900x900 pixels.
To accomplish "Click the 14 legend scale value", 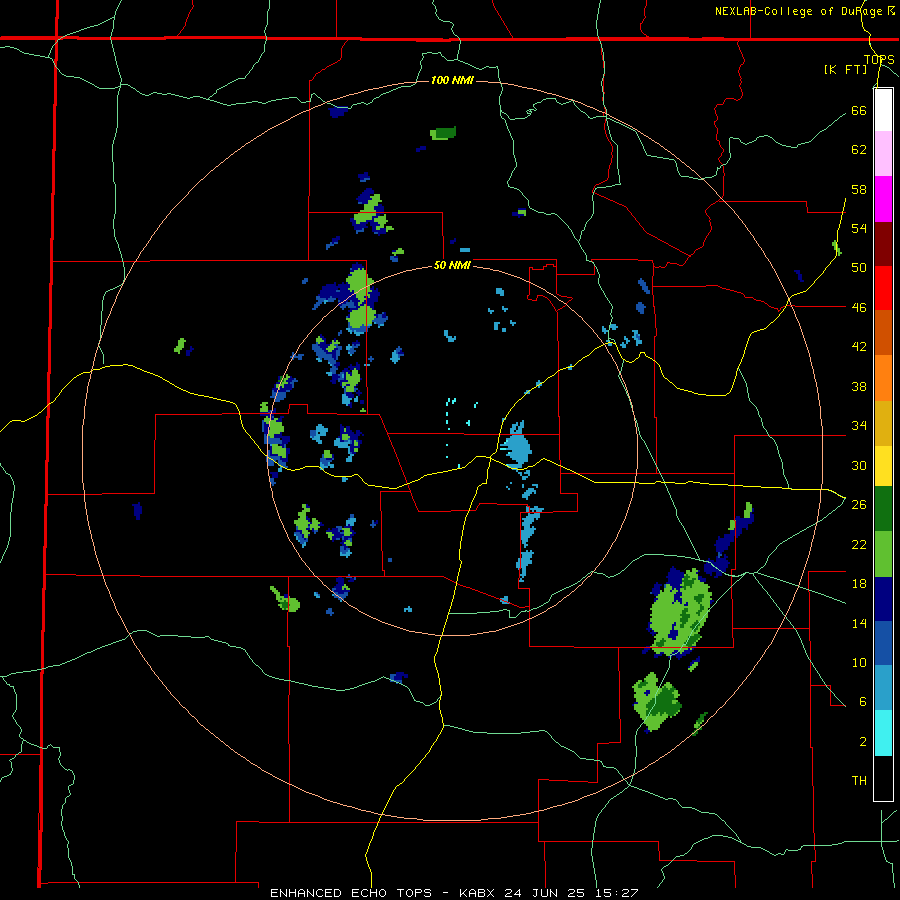I will point(859,623).
